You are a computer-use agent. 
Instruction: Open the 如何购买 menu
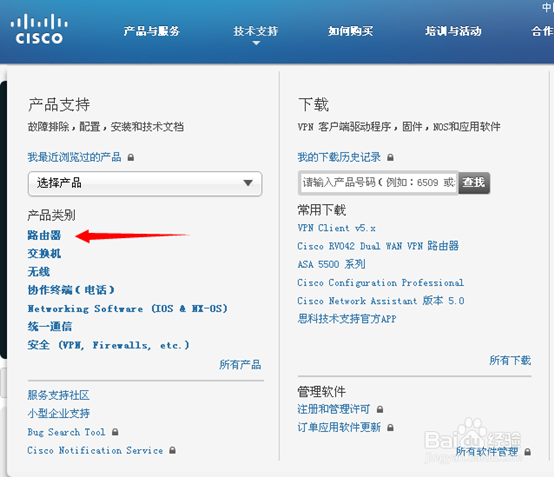[x=350, y=31]
